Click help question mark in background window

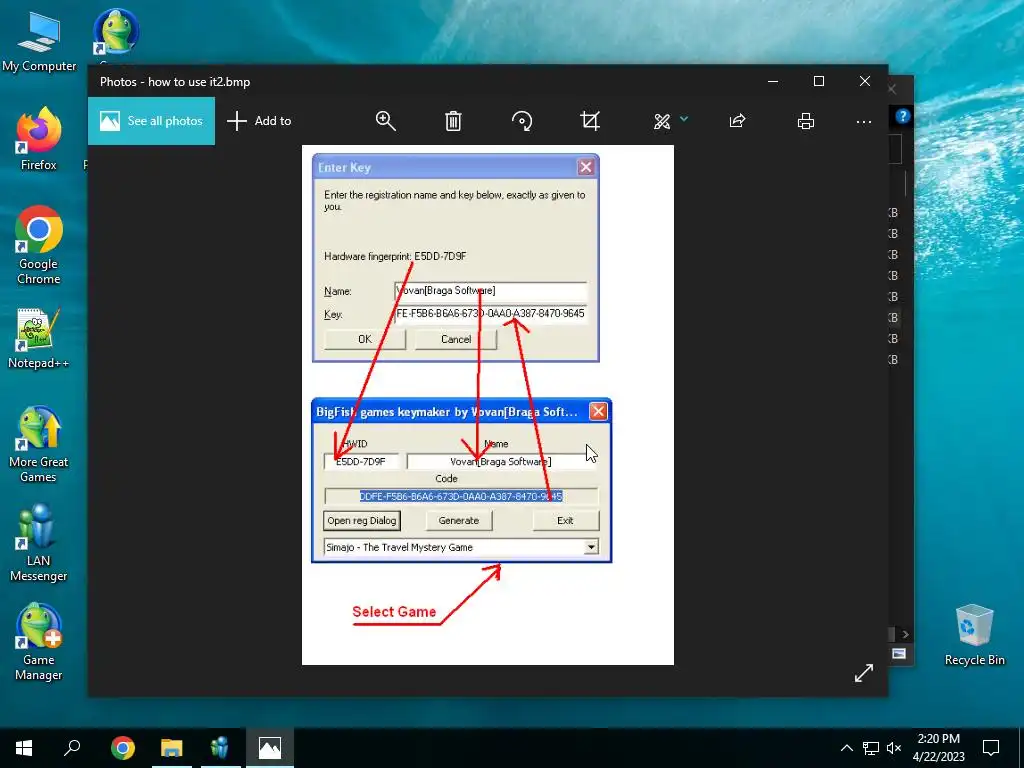pos(903,116)
